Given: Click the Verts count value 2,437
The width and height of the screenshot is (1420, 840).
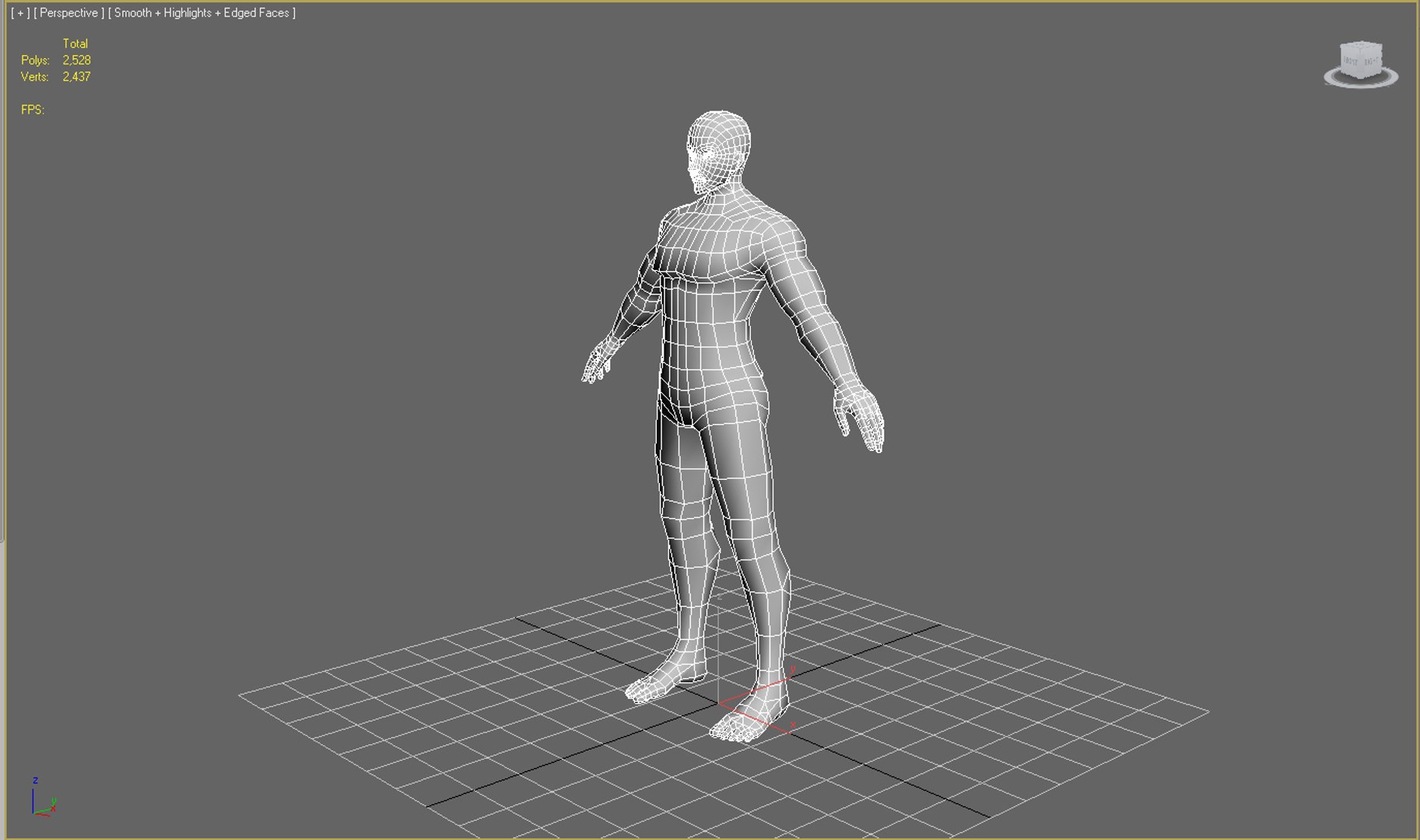Looking at the screenshot, I should 77,76.
